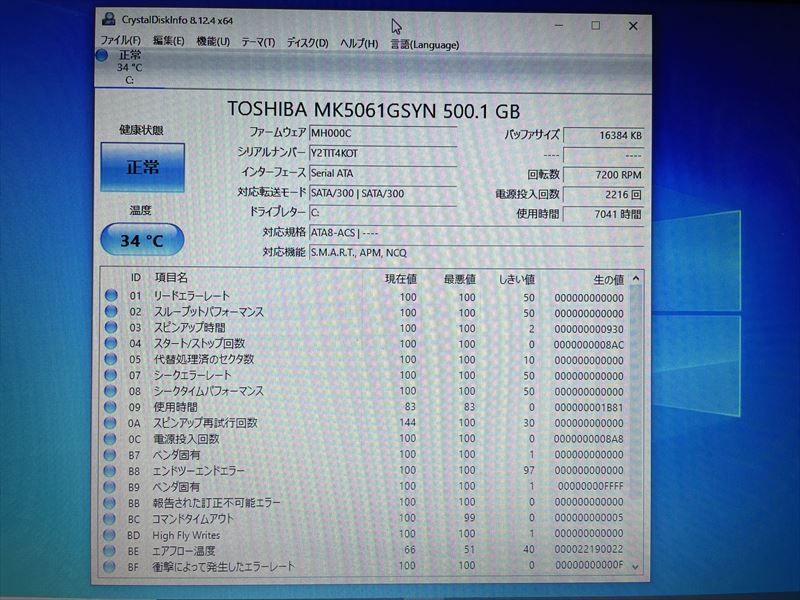The image size is (800, 600).
Task: Click the blue status icon of row 04
Action: click(x=111, y=343)
